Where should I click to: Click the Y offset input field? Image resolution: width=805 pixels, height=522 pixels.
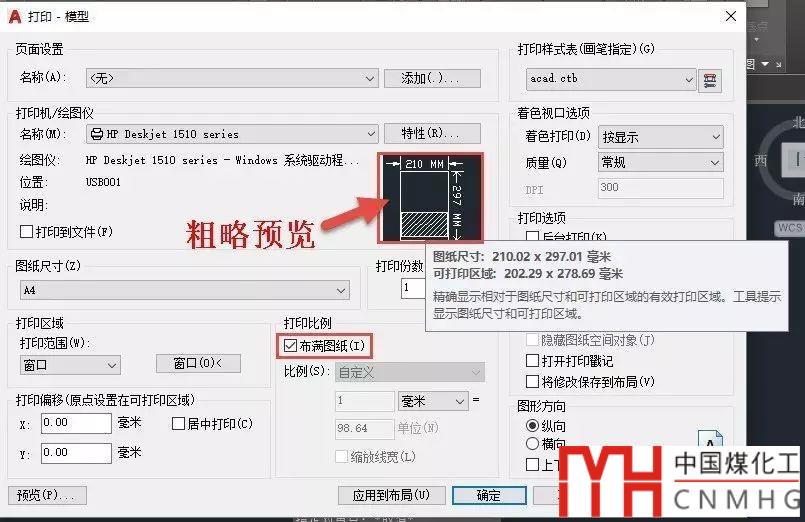(x=76, y=453)
